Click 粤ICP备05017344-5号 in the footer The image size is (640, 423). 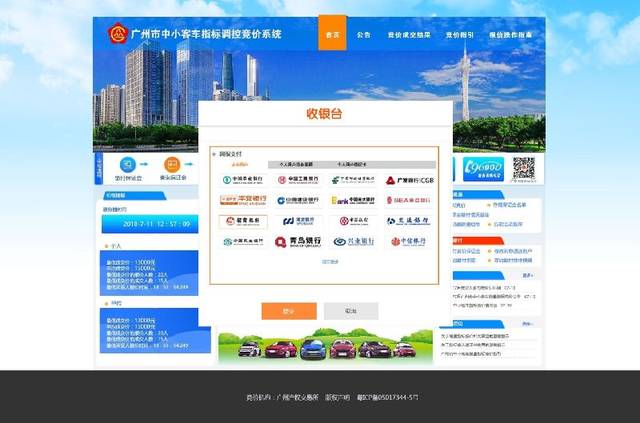387,397
